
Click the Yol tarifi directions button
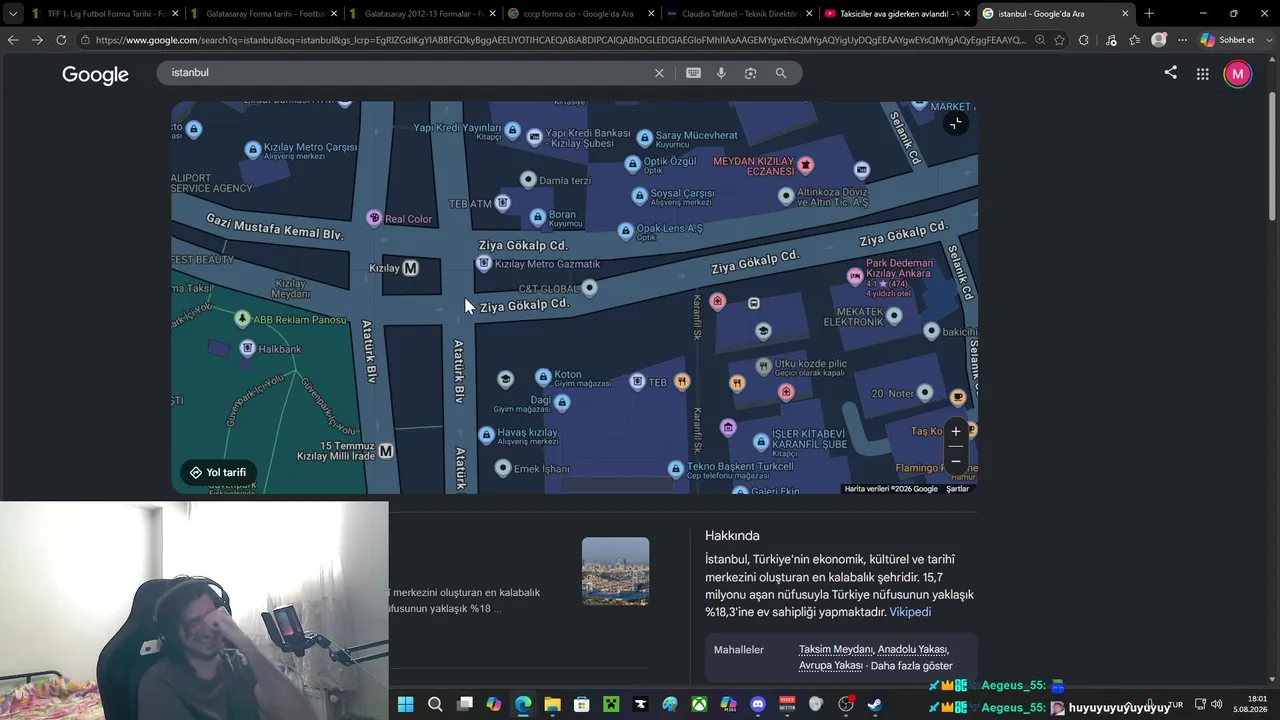pyautogui.click(x=218, y=472)
